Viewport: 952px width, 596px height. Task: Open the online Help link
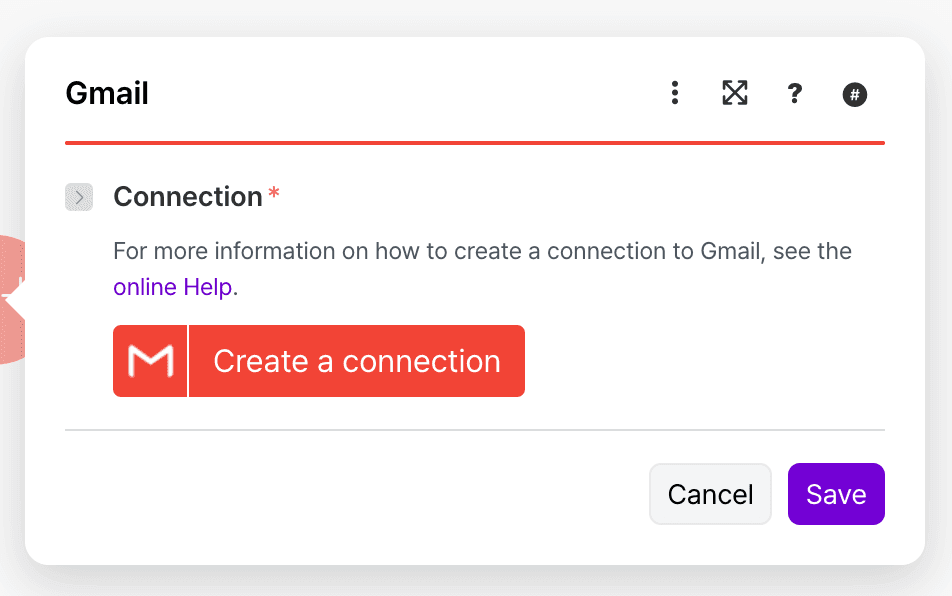click(x=170, y=287)
